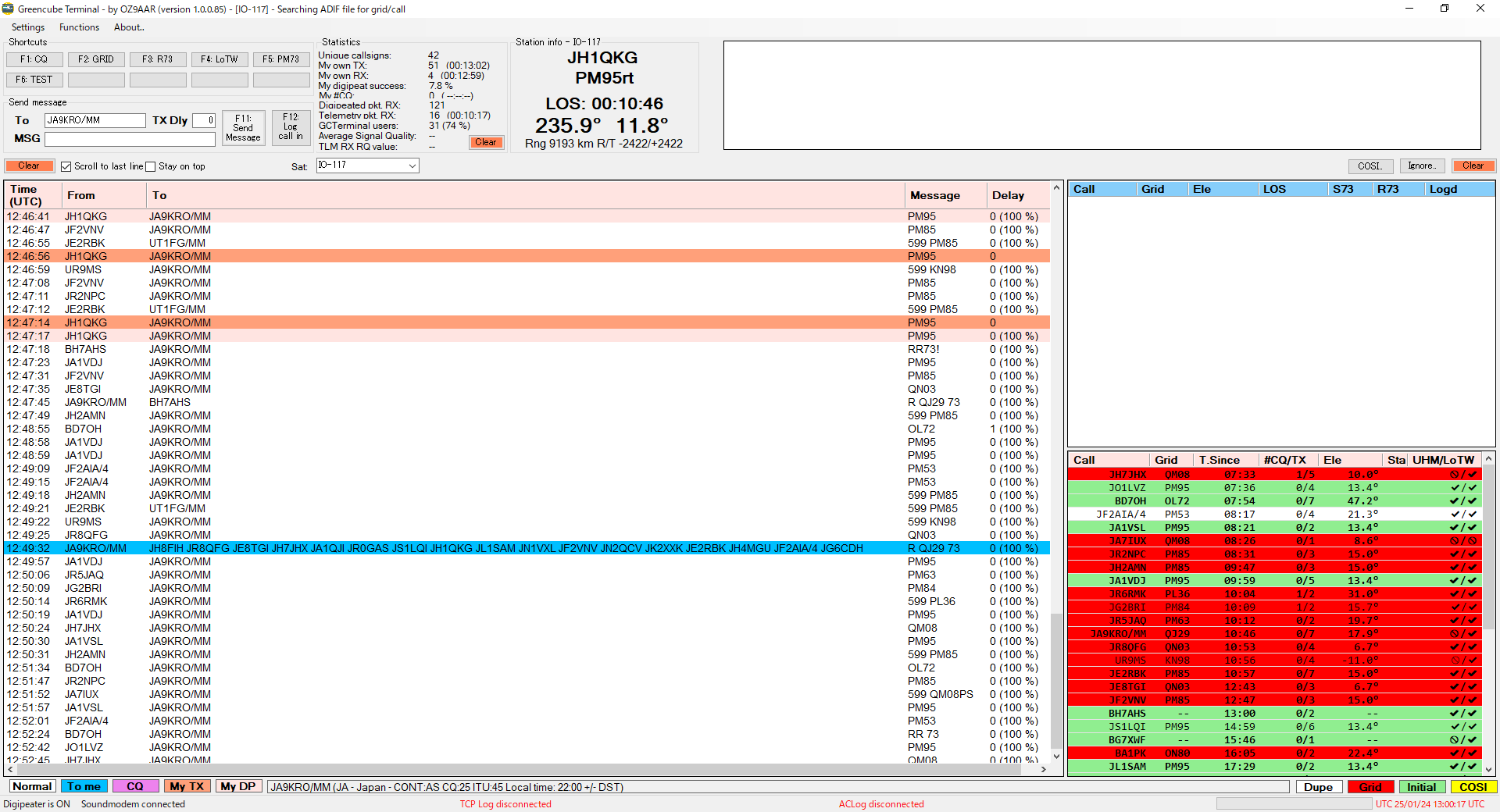Click the F4: LoTW shortcut button
Image resolution: width=1500 pixels, height=812 pixels.
pos(220,59)
